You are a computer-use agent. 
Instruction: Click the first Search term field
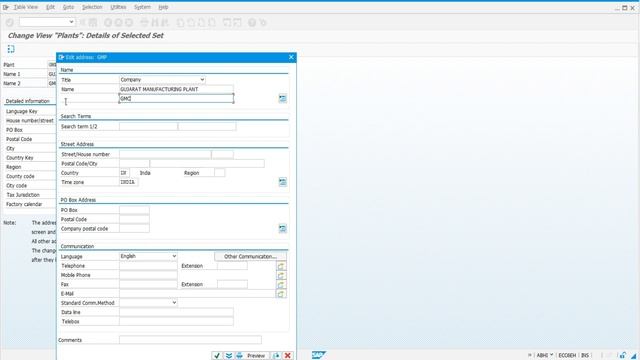coord(148,127)
